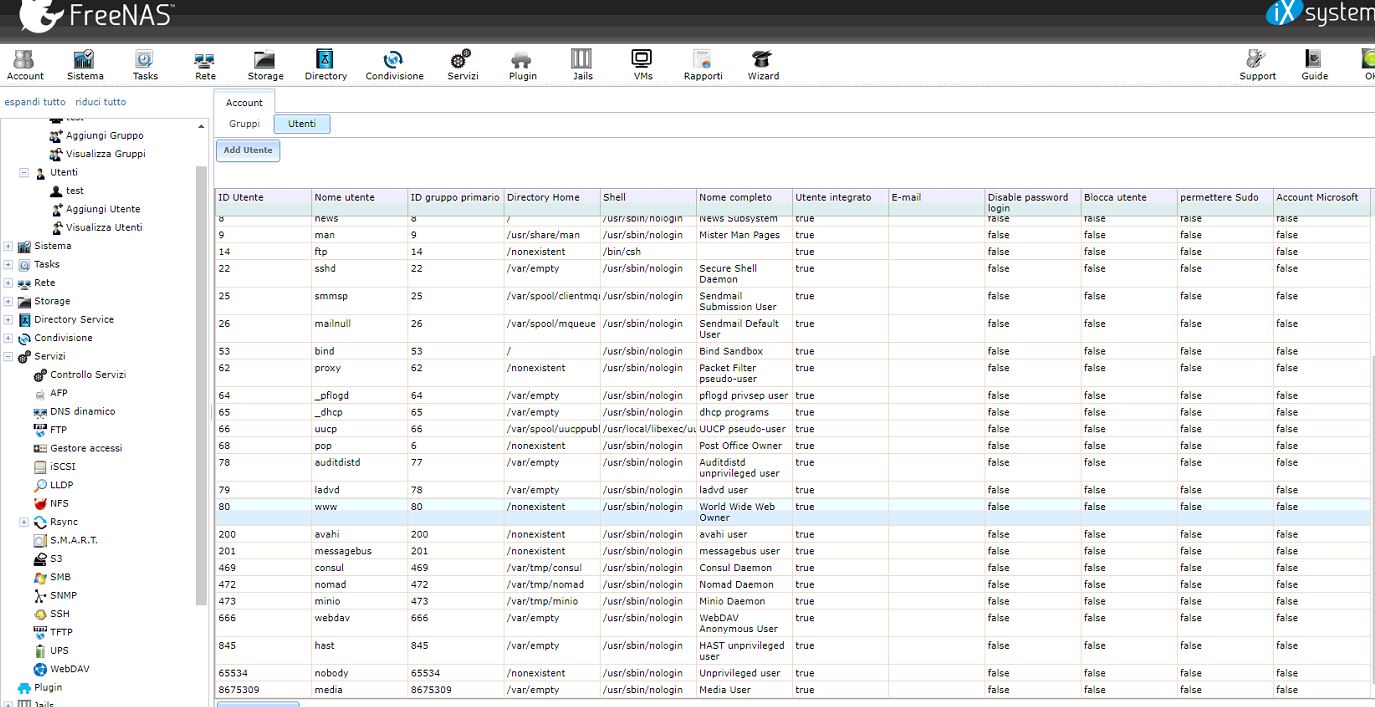Select SMB in the services tree
1375x707 pixels.
click(x=60, y=577)
